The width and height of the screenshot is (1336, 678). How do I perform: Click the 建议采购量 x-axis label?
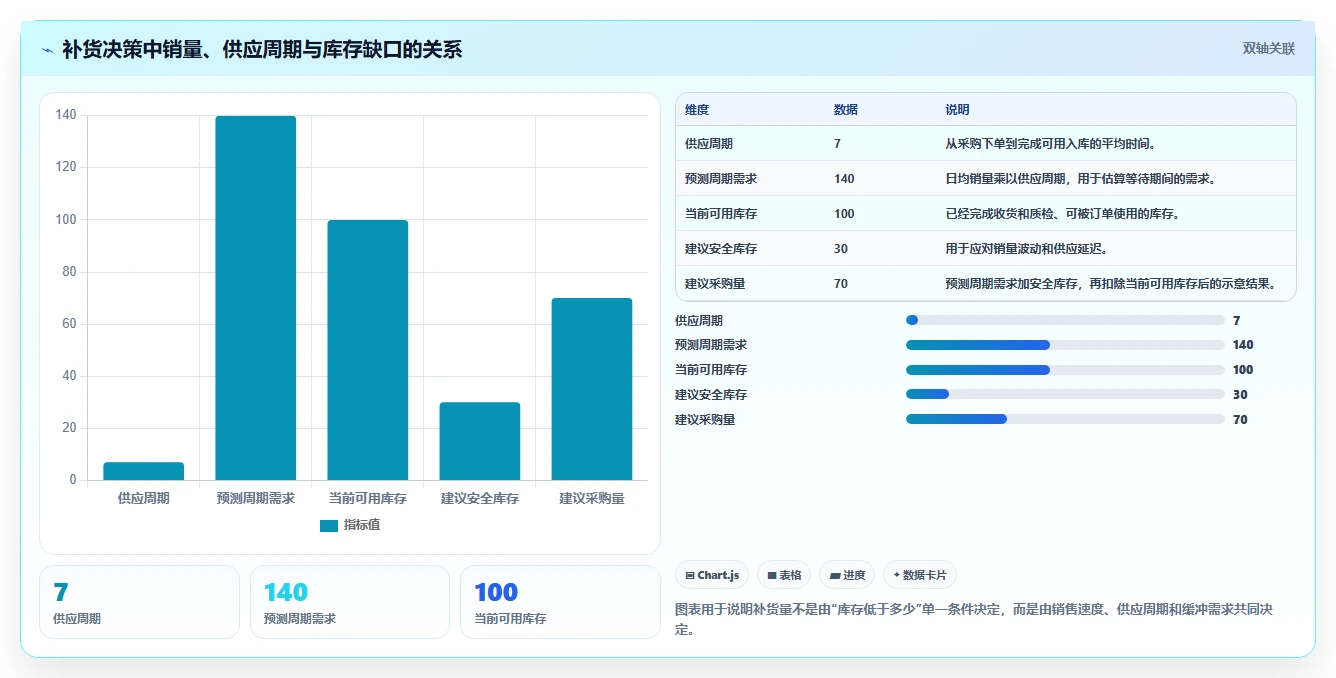pos(592,498)
